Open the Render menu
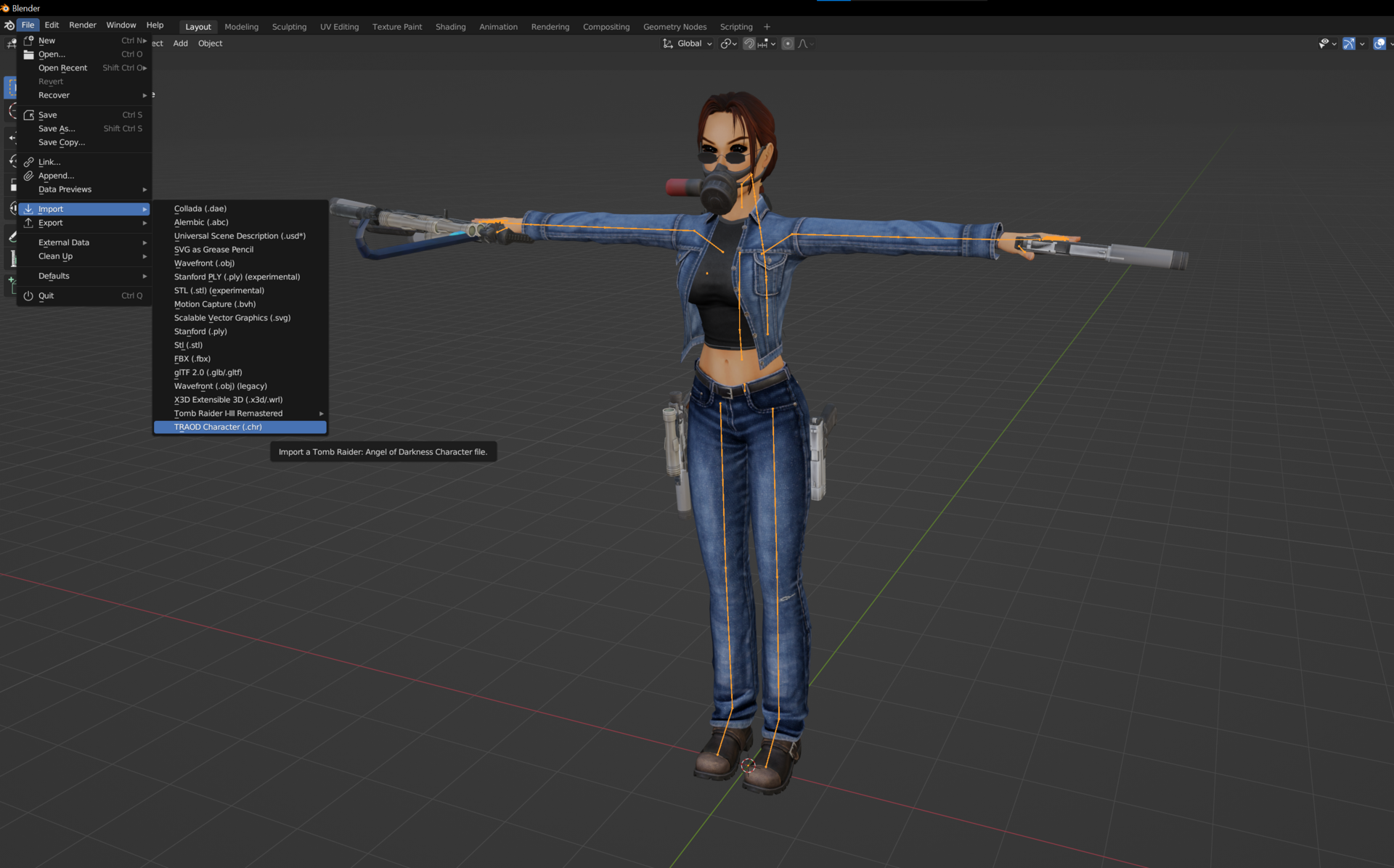The height and width of the screenshot is (868, 1394). pyautogui.click(x=83, y=25)
